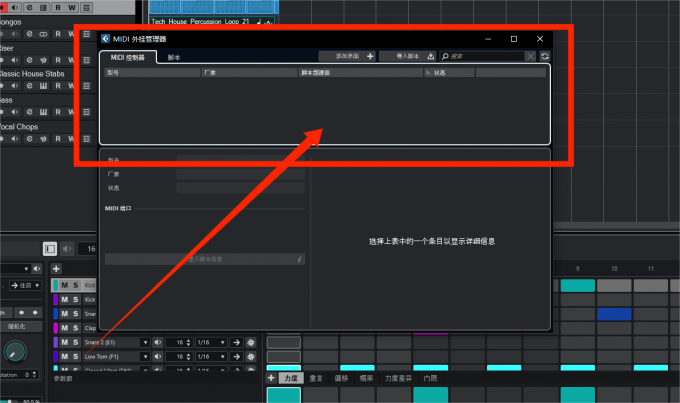680x403 pixels.
Task: Toggle monitor on the Vocal Chops track
Action: 15,139
